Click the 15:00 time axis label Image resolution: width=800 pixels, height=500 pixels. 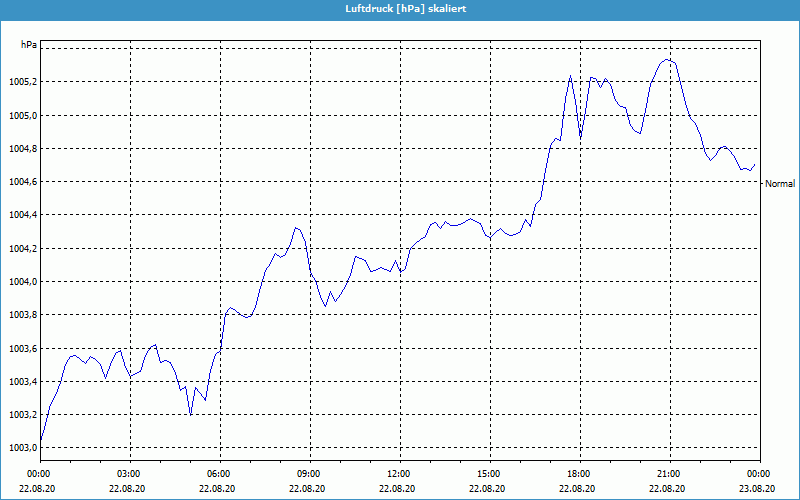point(489,473)
